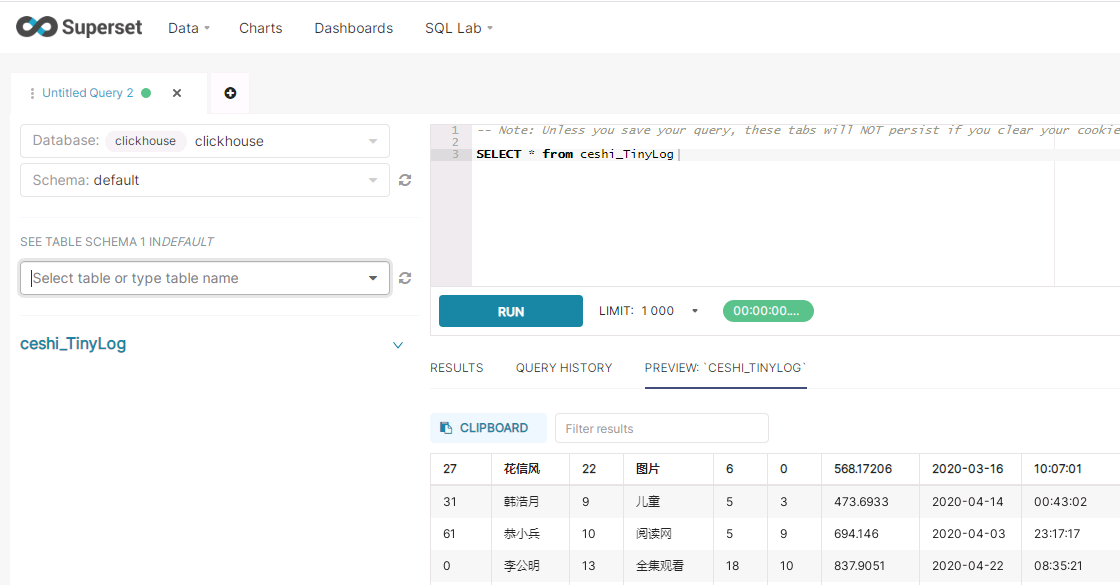Screen dimensions: 1120x585
Task: Copy results with Clipboard button
Action: click(488, 428)
